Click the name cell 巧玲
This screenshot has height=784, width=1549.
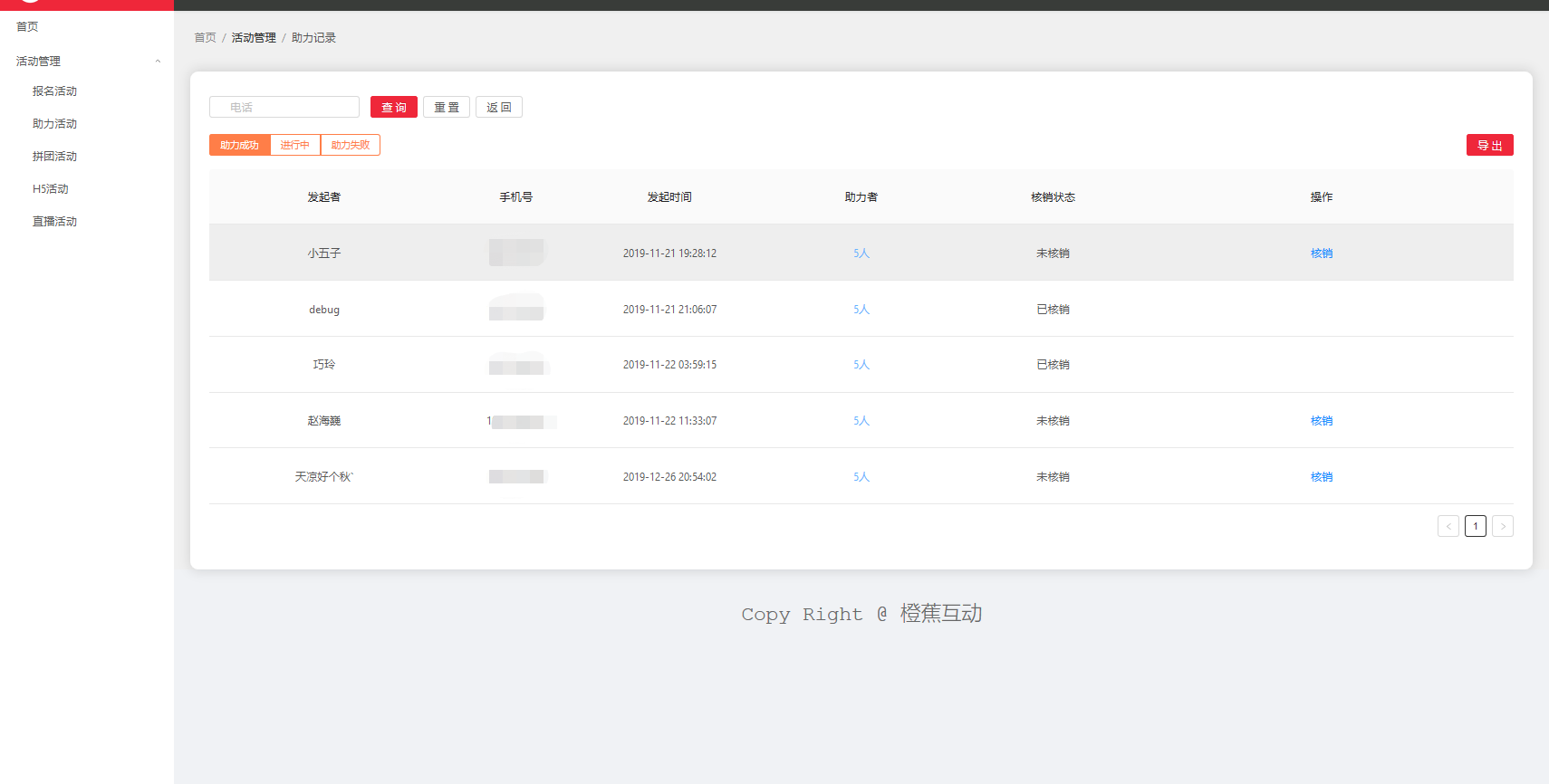(x=324, y=365)
